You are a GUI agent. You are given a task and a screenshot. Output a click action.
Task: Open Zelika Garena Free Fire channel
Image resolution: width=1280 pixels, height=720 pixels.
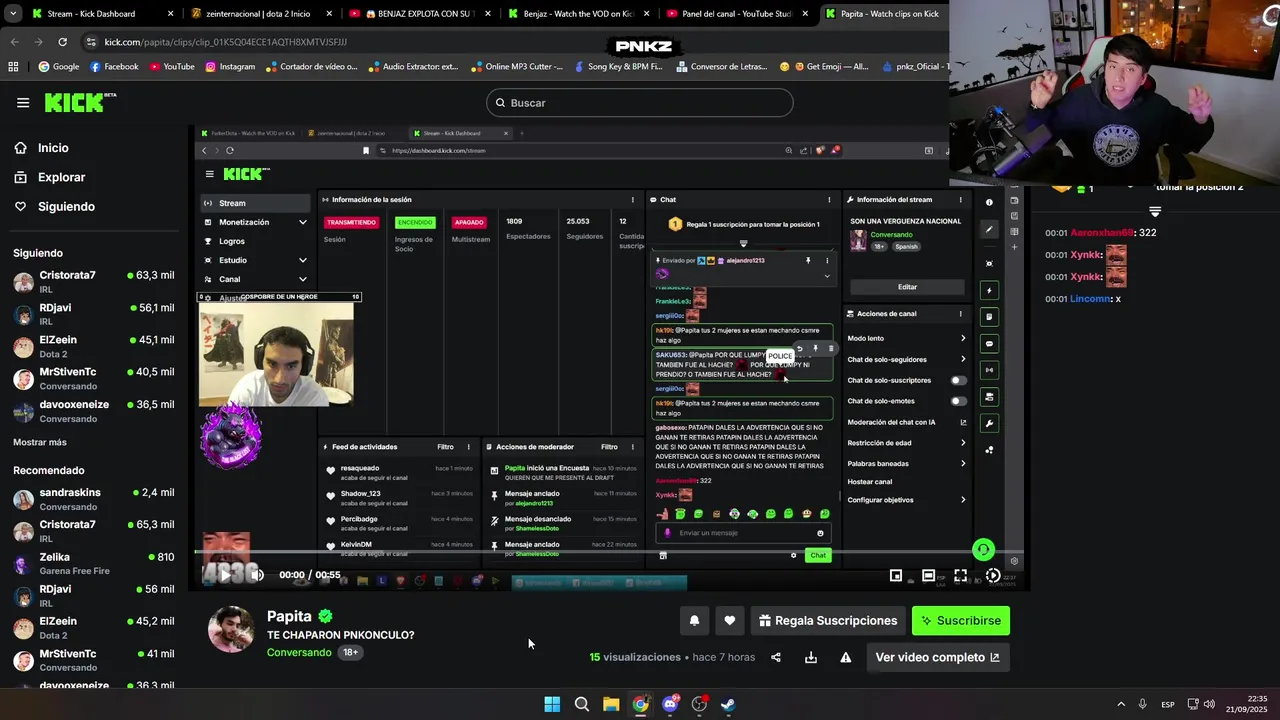tap(94, 564)
